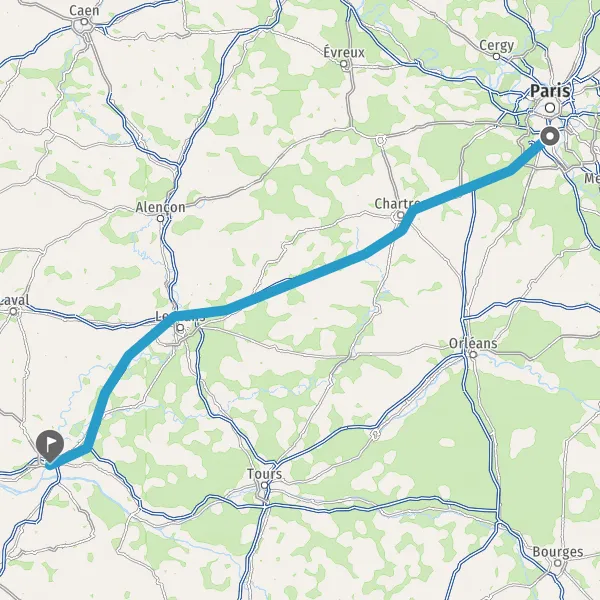The image size is (600, 600).
Task: Click the Orléans city marker dot
Action: coord(473,354)
